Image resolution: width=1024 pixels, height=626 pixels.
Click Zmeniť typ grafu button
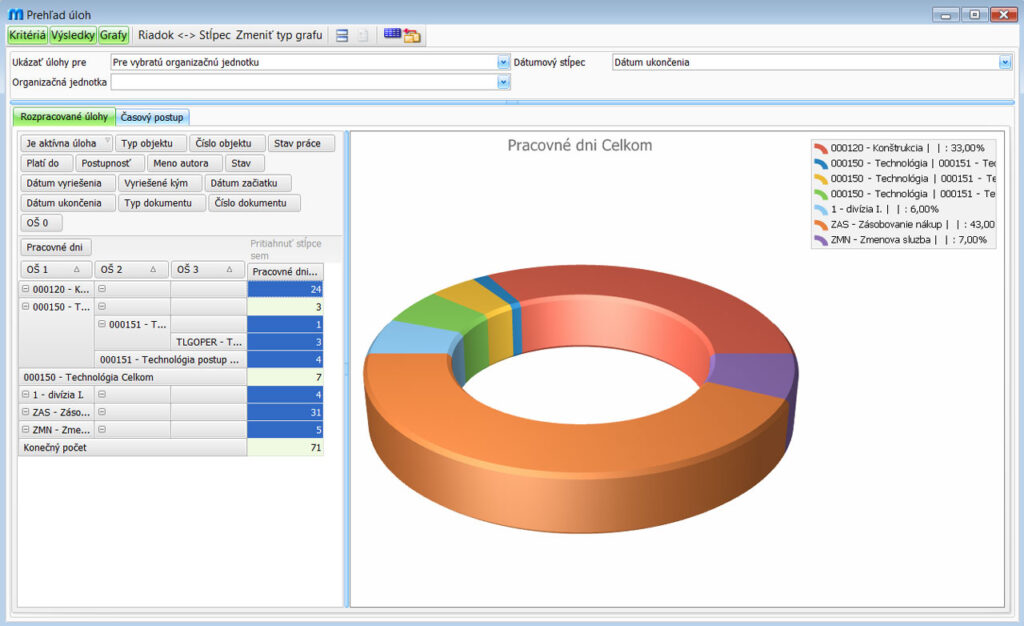[x=279, y=35]
